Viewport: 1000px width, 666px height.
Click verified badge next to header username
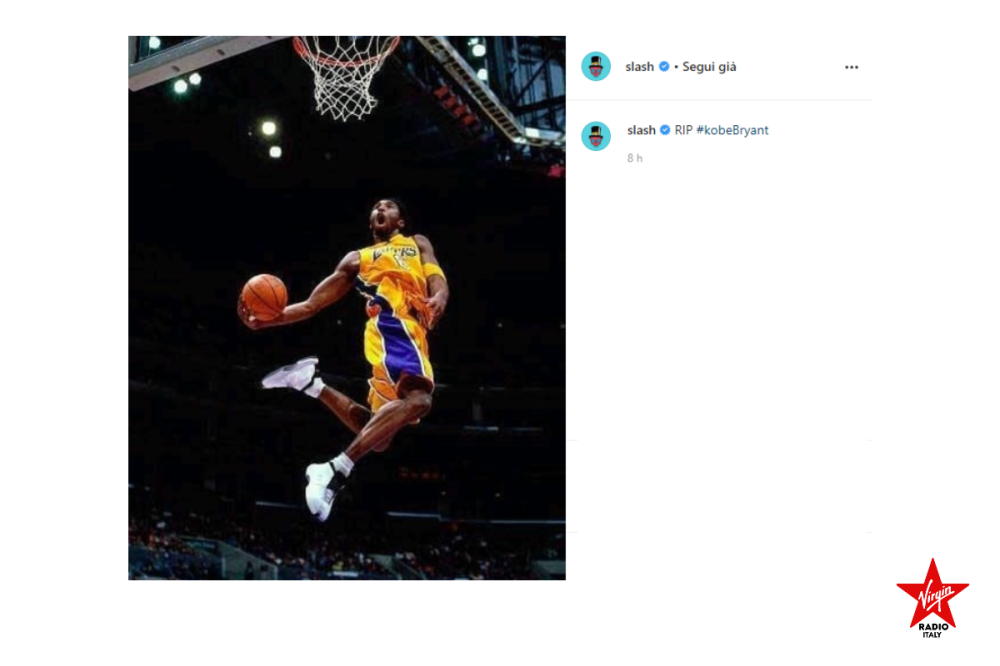point(664,66)
